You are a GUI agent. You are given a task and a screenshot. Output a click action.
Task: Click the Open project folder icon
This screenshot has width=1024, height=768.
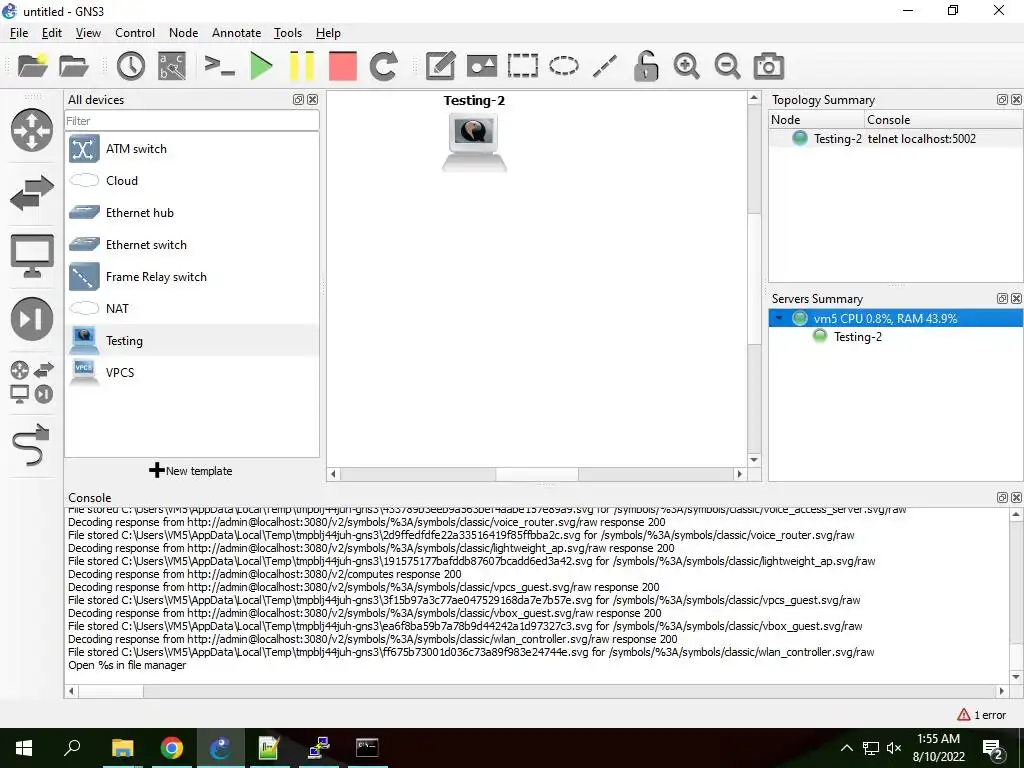coord(73,66)
